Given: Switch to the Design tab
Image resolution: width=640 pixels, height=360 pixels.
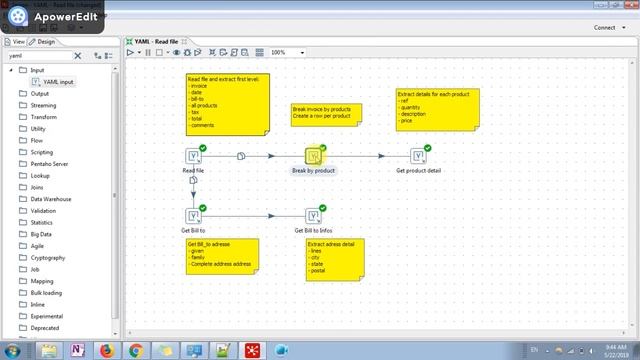Looking at the screenshot, I should pyautogui.click(x=42, y=42).
